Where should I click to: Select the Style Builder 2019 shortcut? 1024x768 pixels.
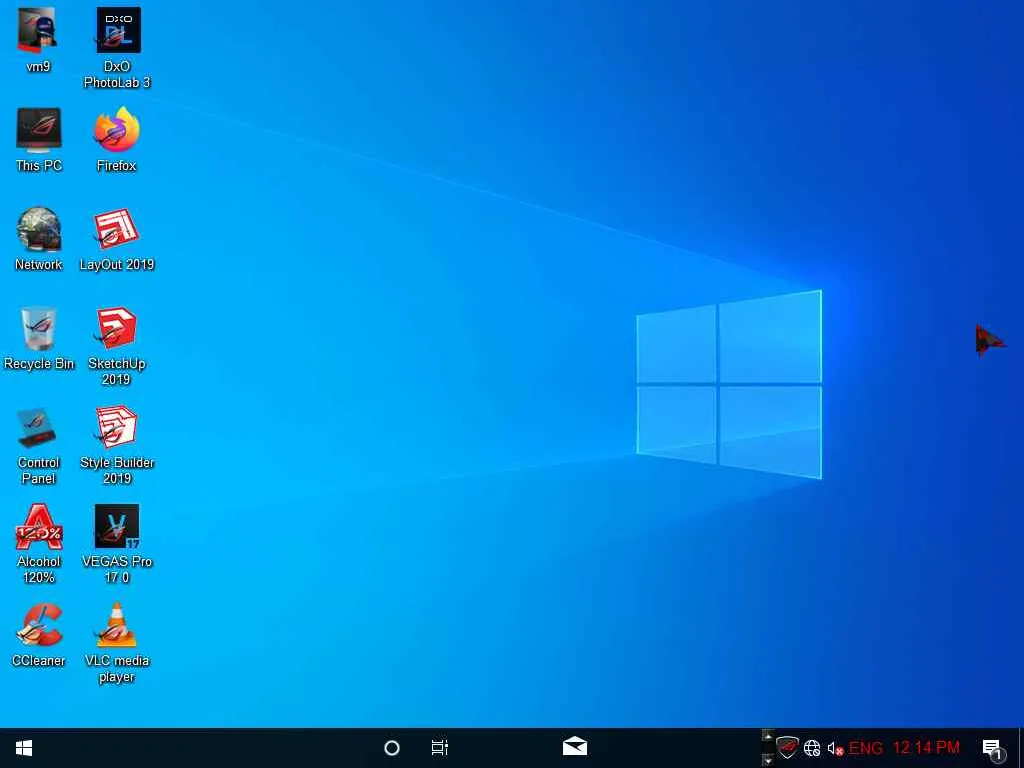point(117,445)
